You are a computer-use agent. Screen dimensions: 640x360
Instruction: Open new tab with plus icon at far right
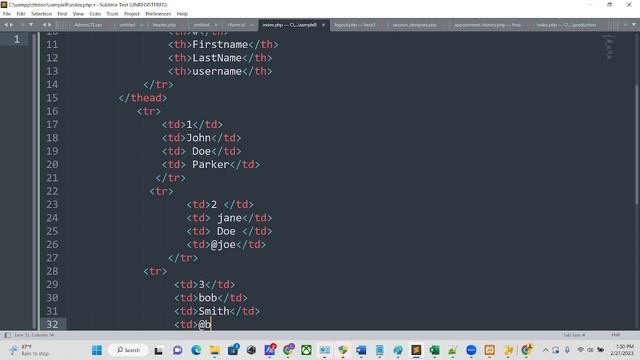point(625,25)
